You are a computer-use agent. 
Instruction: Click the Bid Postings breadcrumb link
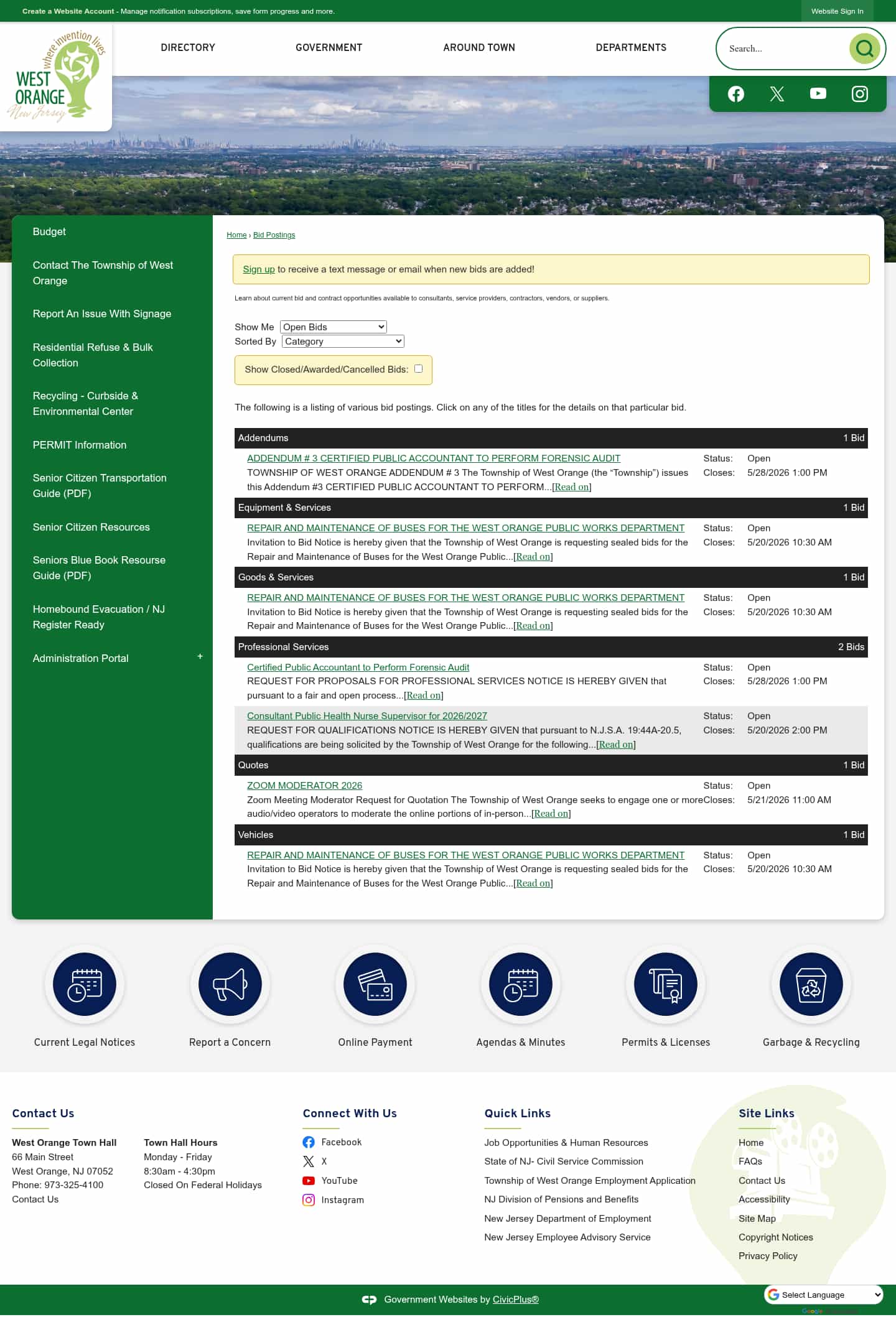[x=274, y=235]
